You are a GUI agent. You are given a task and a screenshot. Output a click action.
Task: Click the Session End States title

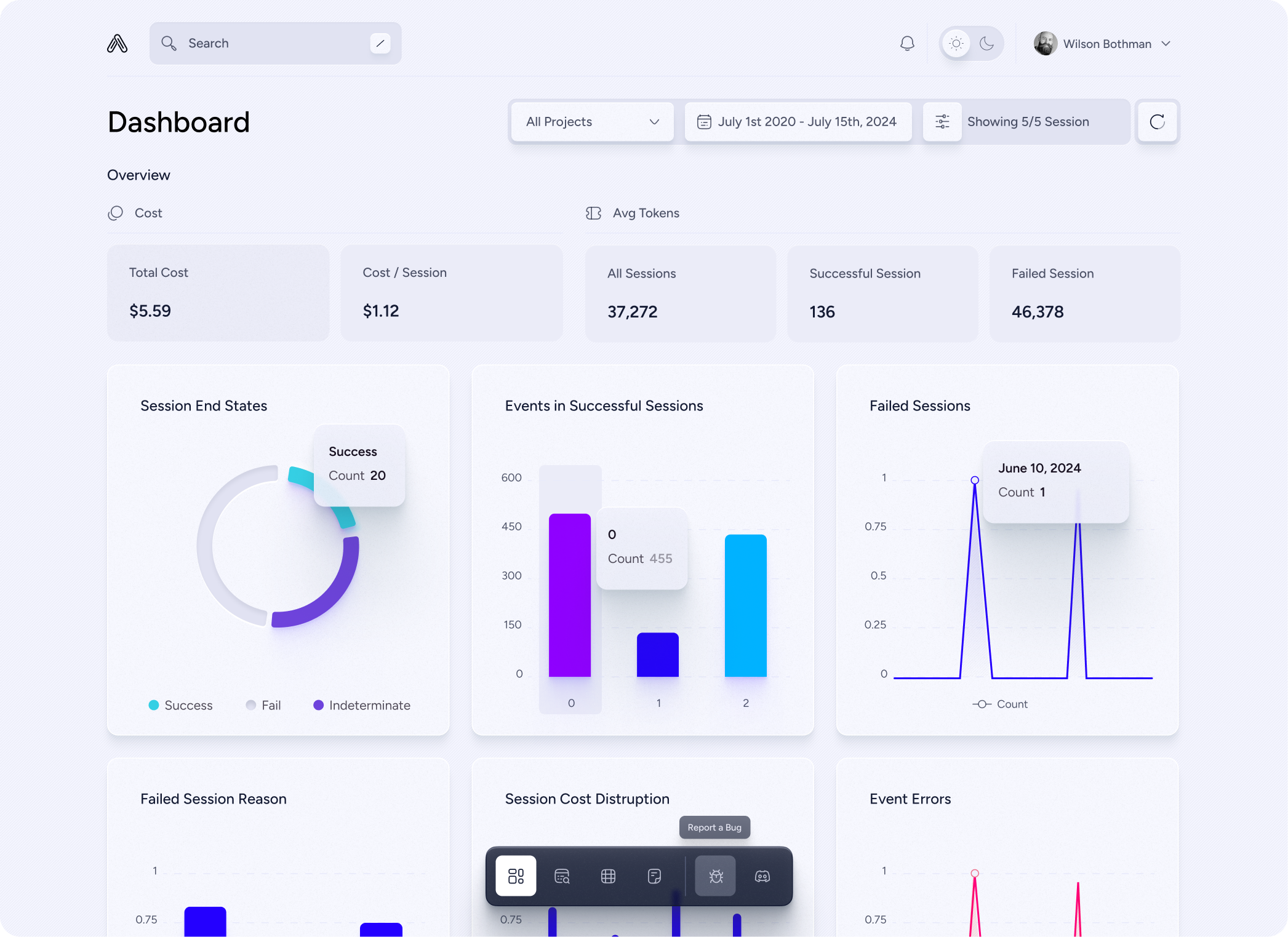[204, 405]
